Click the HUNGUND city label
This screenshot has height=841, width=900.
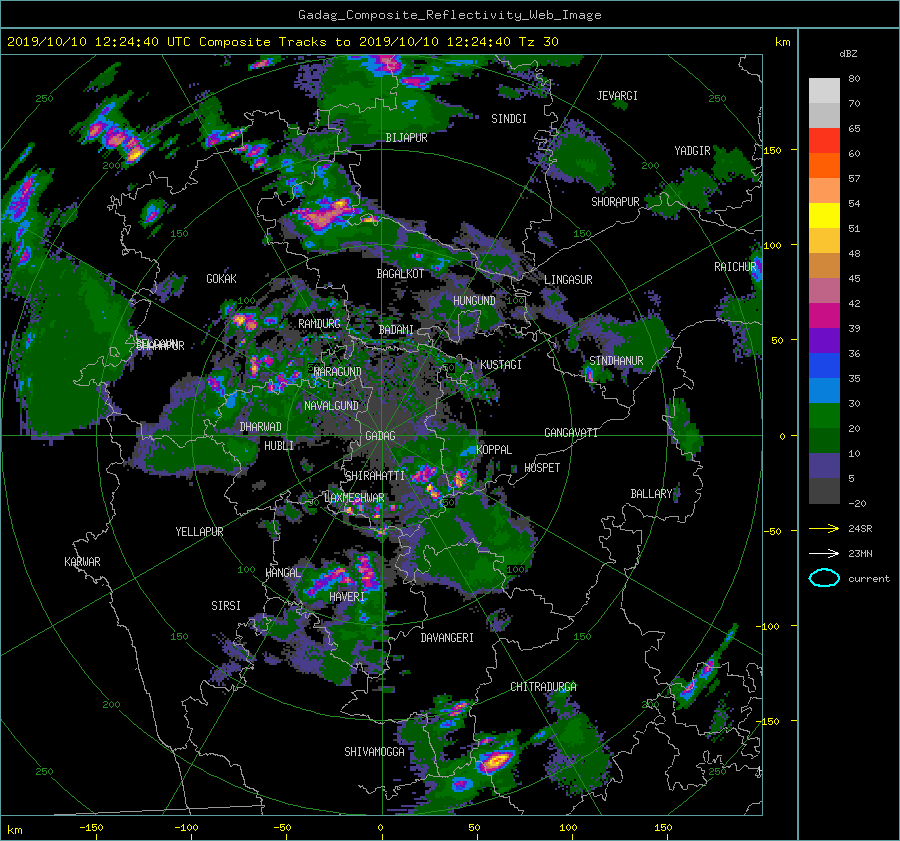coord(474,301)
